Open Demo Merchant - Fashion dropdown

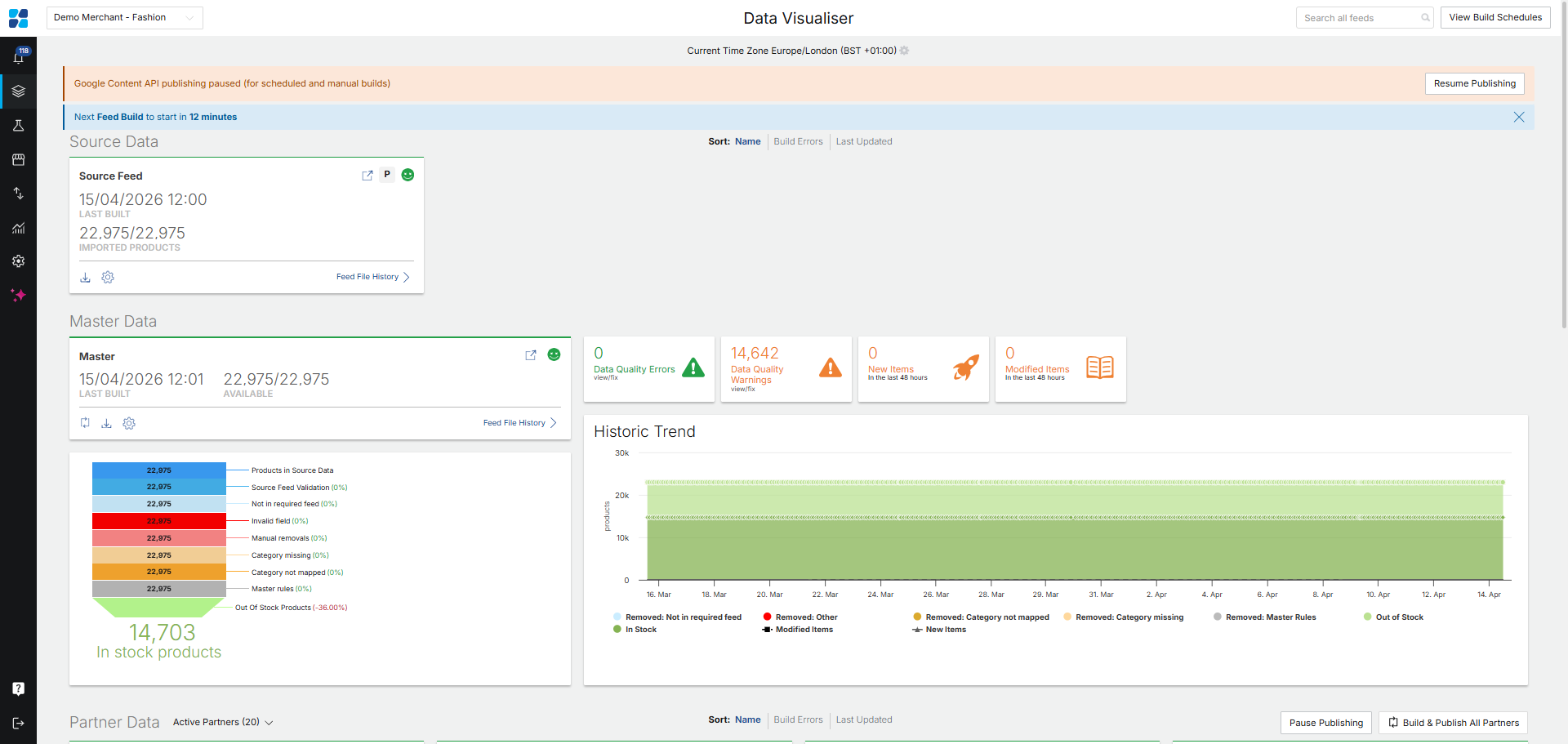[x=124, y=18]
